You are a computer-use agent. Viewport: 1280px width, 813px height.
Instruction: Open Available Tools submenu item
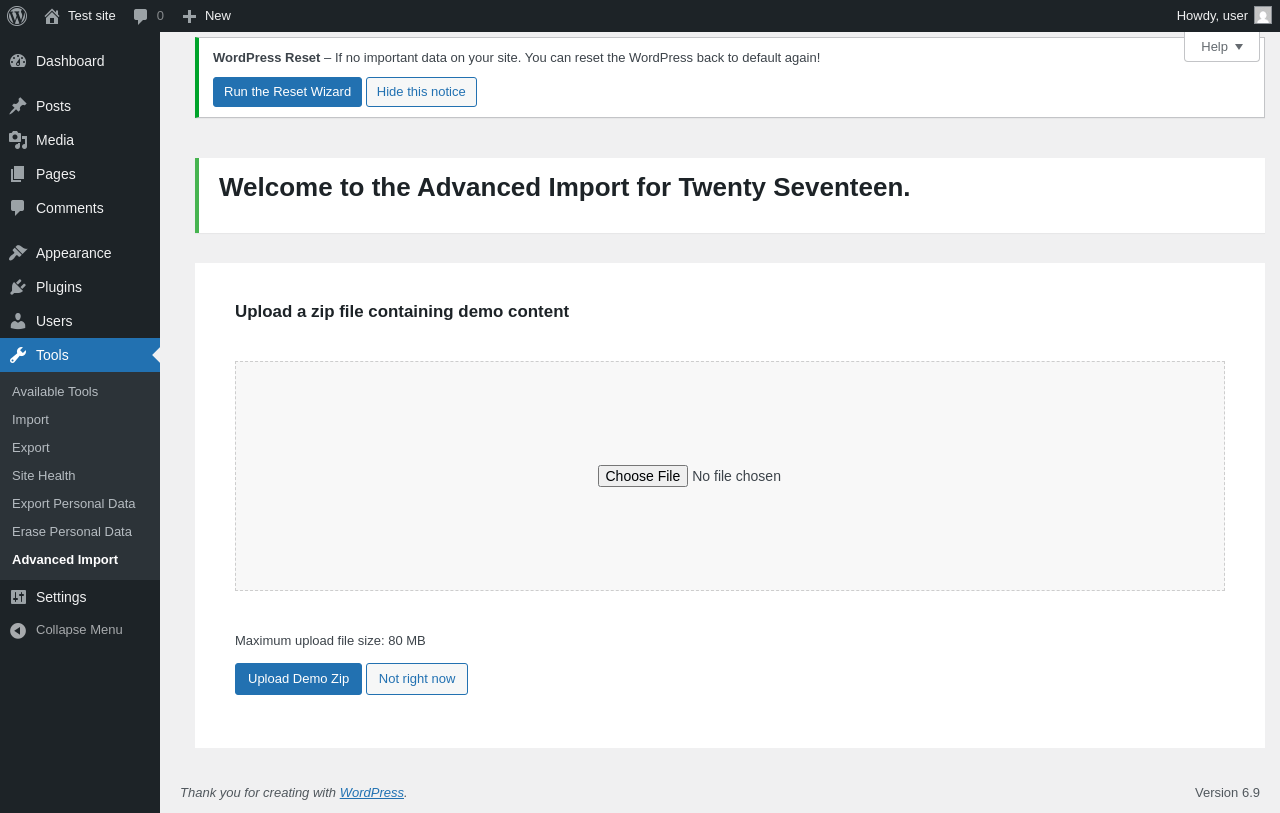click(55, 392)
